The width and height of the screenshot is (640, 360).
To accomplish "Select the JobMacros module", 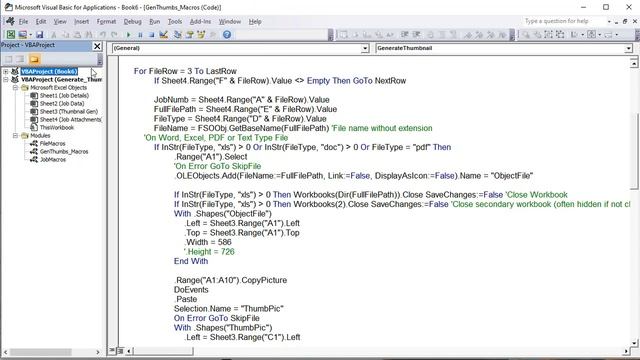I will 53,160.
